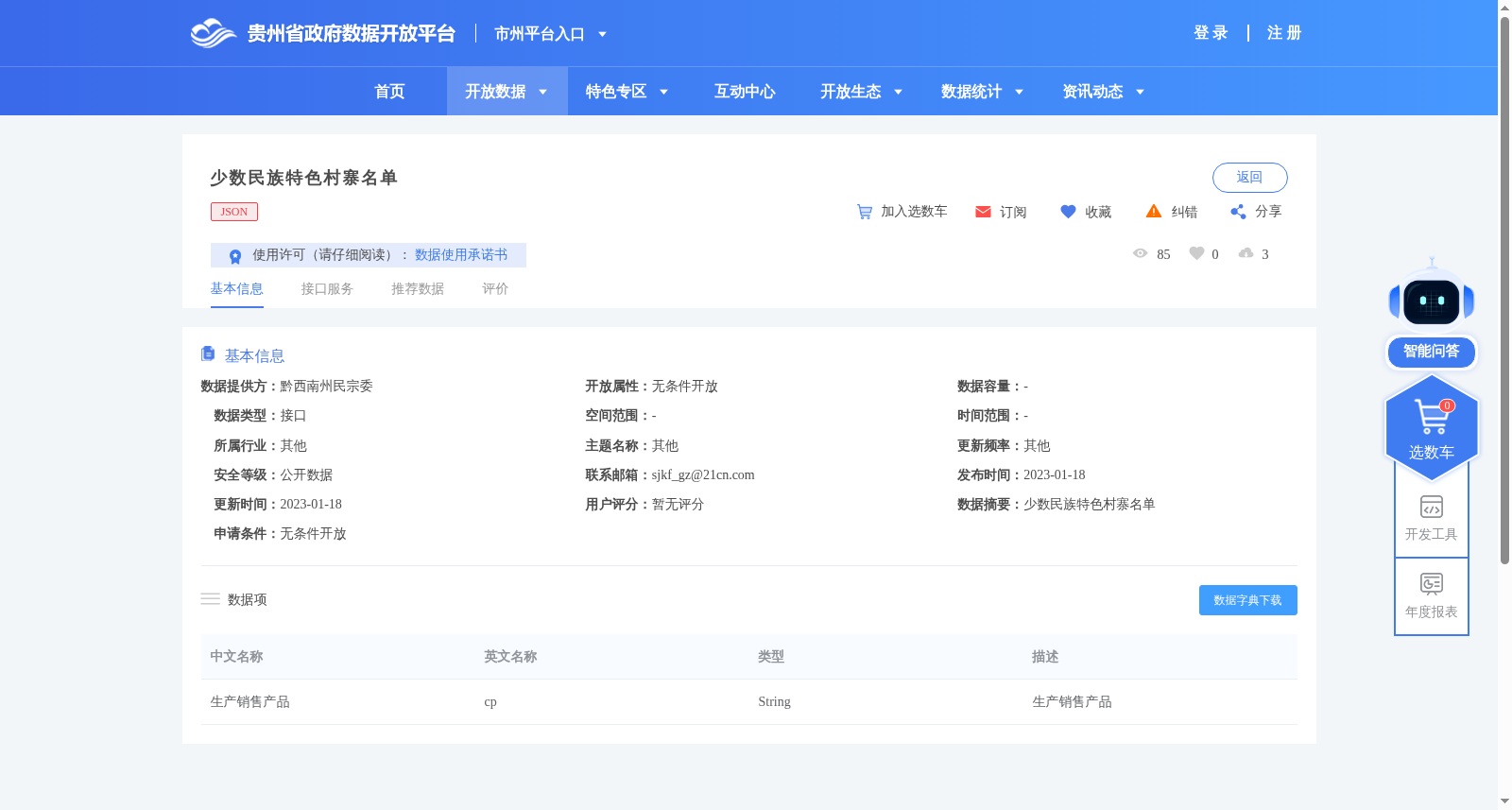Viewport: 1512px width, 810px height.
Task: Click the 中文名称 column header
Action: click(x=236, y=657)
